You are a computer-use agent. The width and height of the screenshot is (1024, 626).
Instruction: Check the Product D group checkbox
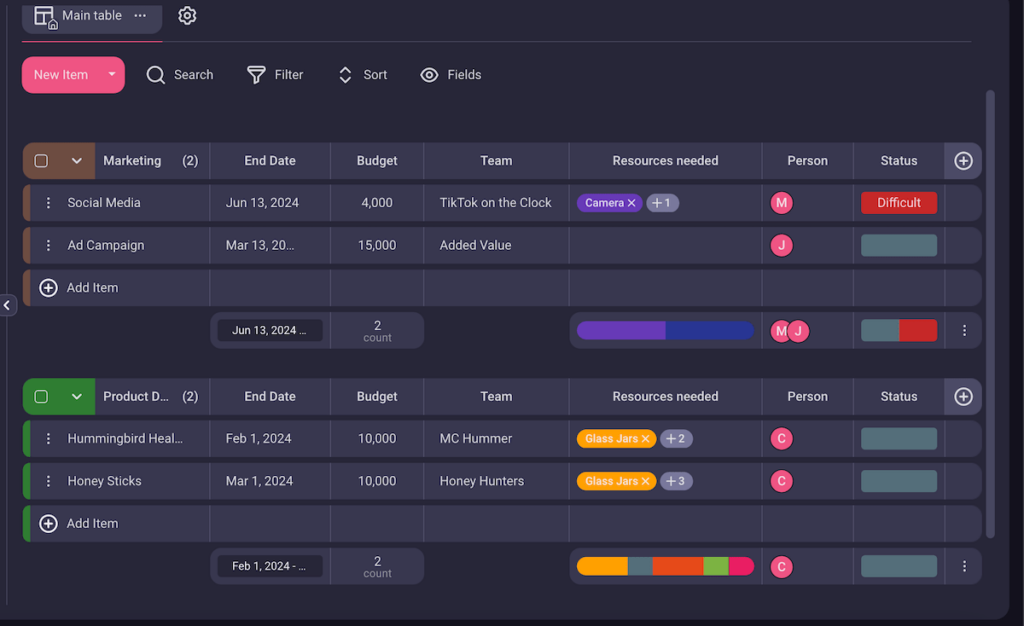point(41,396)
